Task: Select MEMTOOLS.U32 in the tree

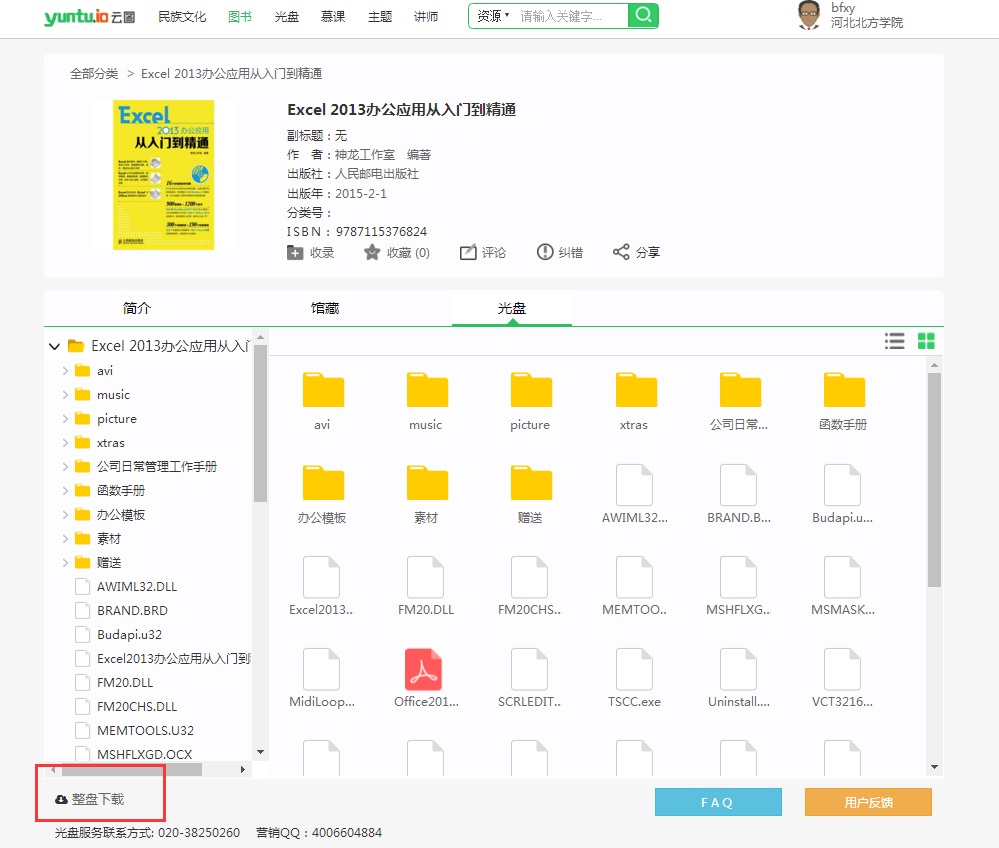Action: (x=145, y=730)
